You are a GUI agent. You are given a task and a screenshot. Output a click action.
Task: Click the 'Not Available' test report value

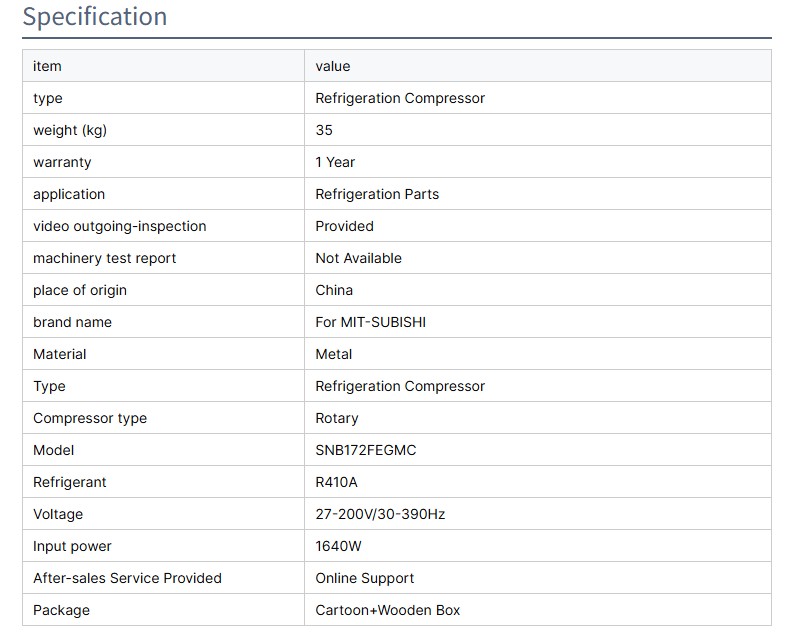pyautogui.click(x=358, y=258)
